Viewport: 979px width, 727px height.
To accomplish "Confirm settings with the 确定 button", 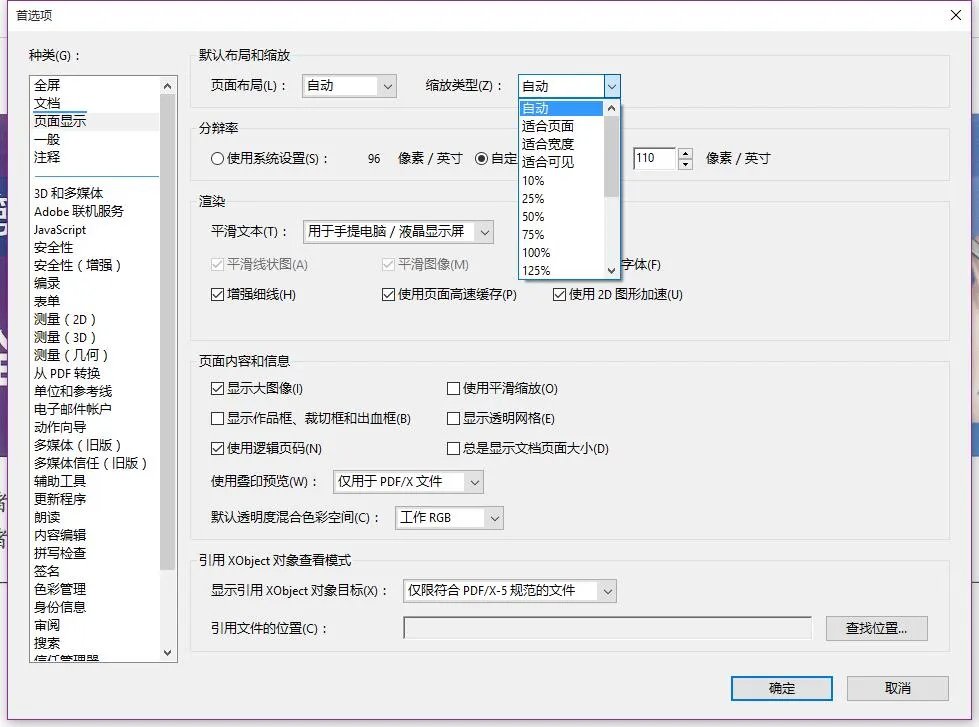I will point(781,688).
